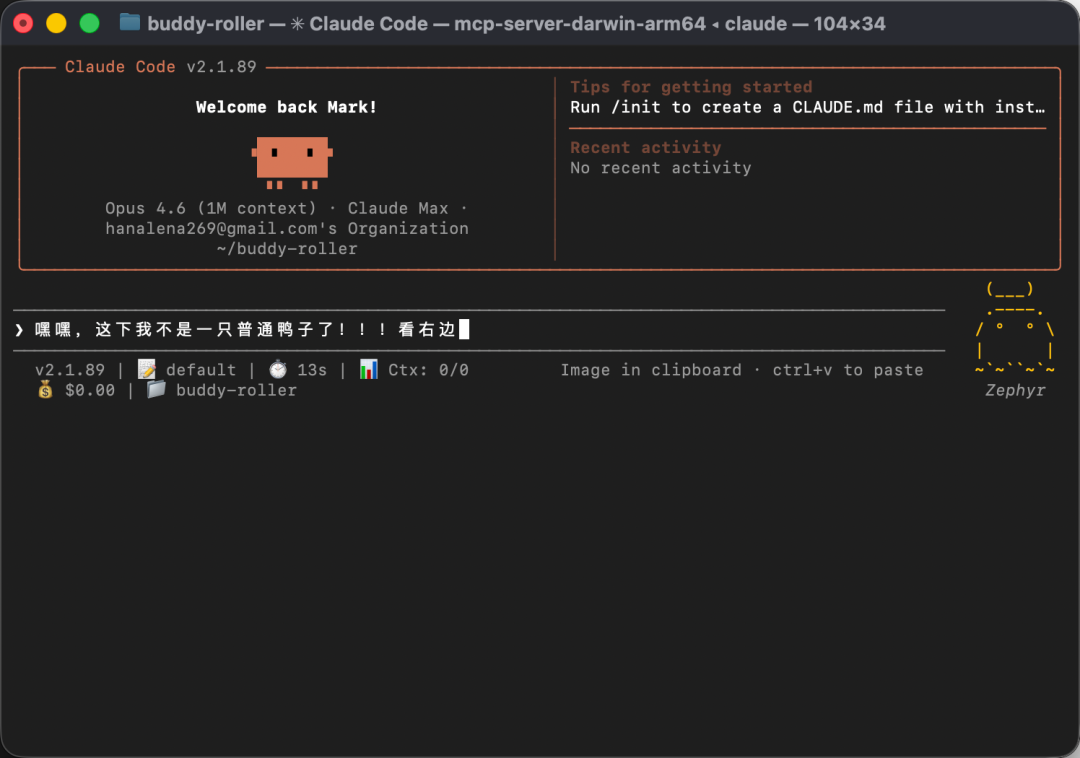Click the ~/buddy-roller working directory path
The height and width of the screenshot is (758, 1080).
(287, 248)
